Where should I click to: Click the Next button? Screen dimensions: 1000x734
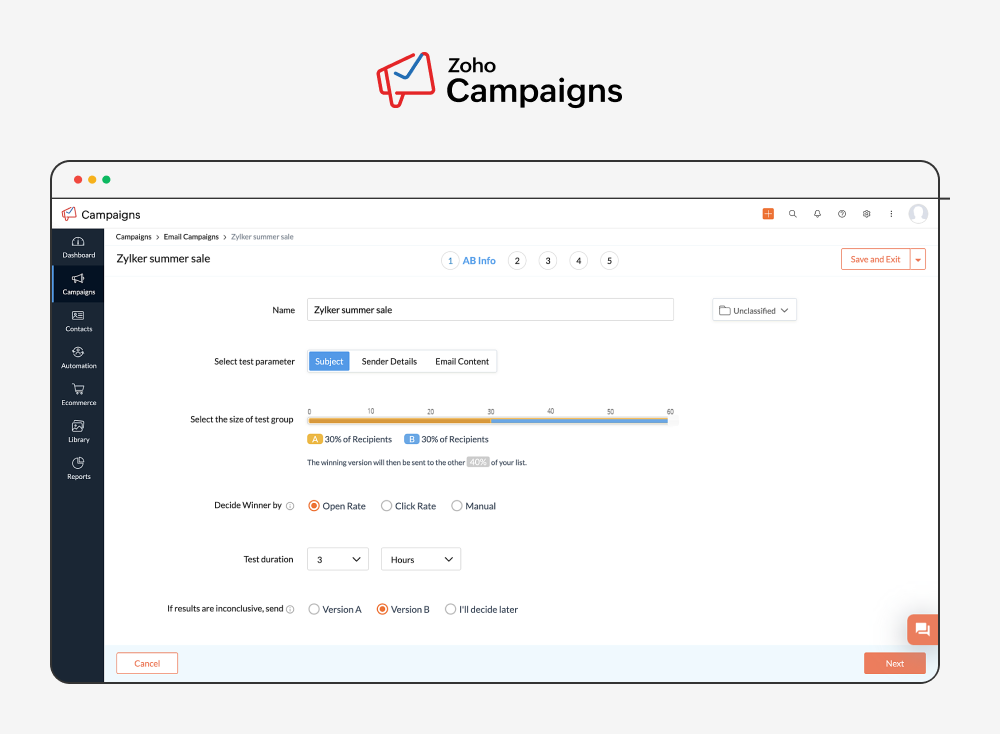[895, 663]
